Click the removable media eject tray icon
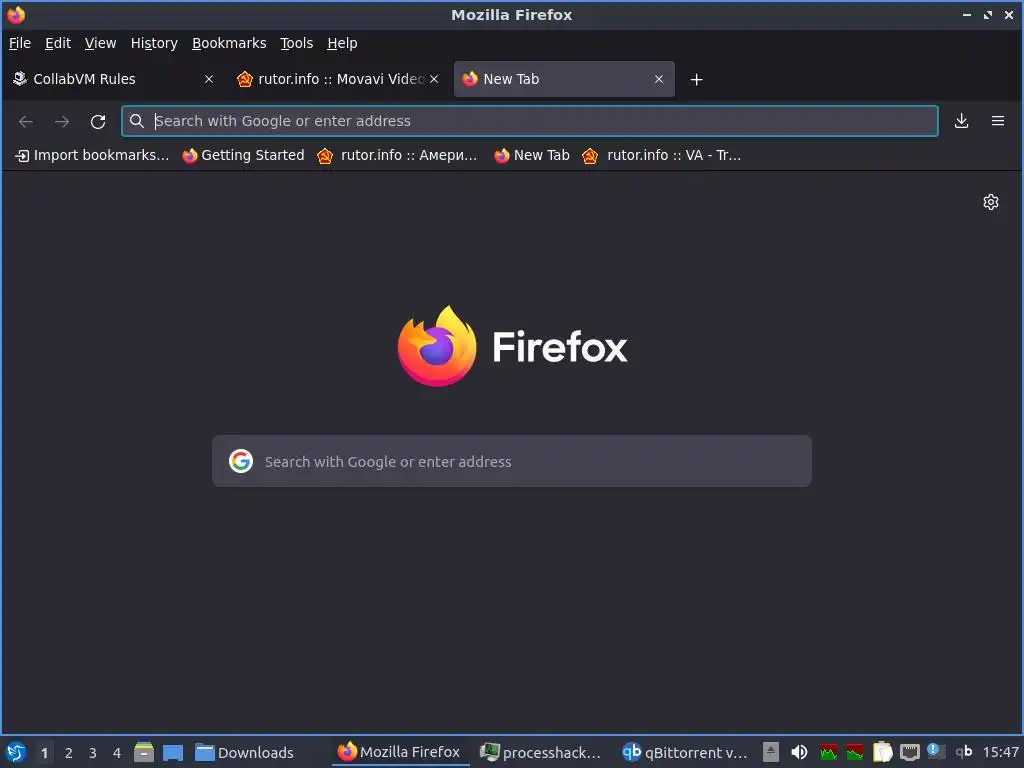The height and width of the screenshot is (768, 1024). 771,752
